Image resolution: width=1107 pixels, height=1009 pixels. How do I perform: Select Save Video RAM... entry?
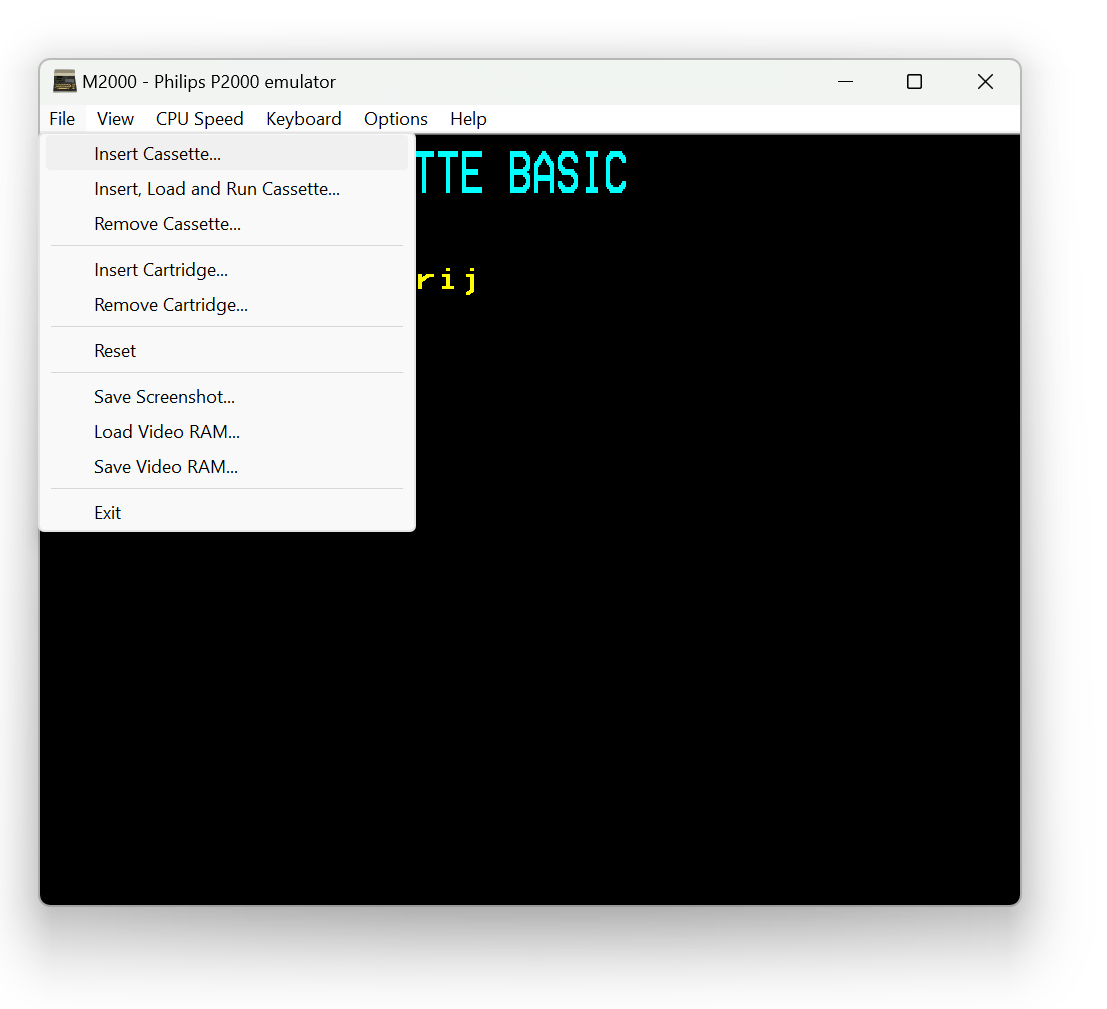[227, 467]
